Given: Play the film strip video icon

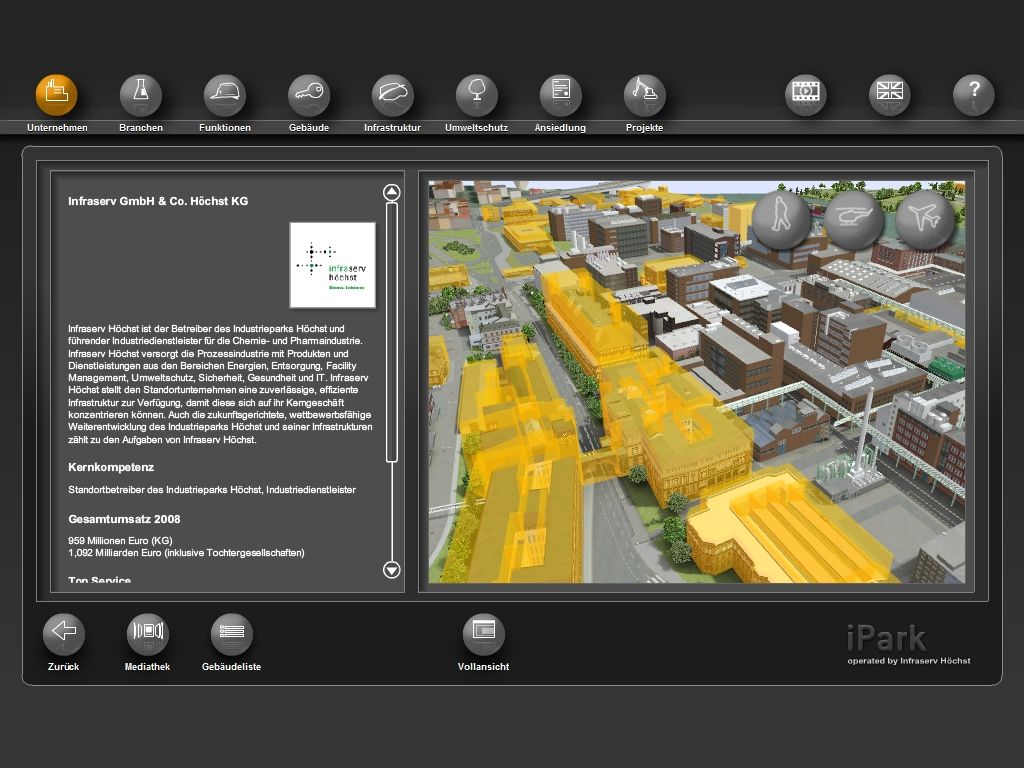Looking at the screenshot, I should pos(805,95).
